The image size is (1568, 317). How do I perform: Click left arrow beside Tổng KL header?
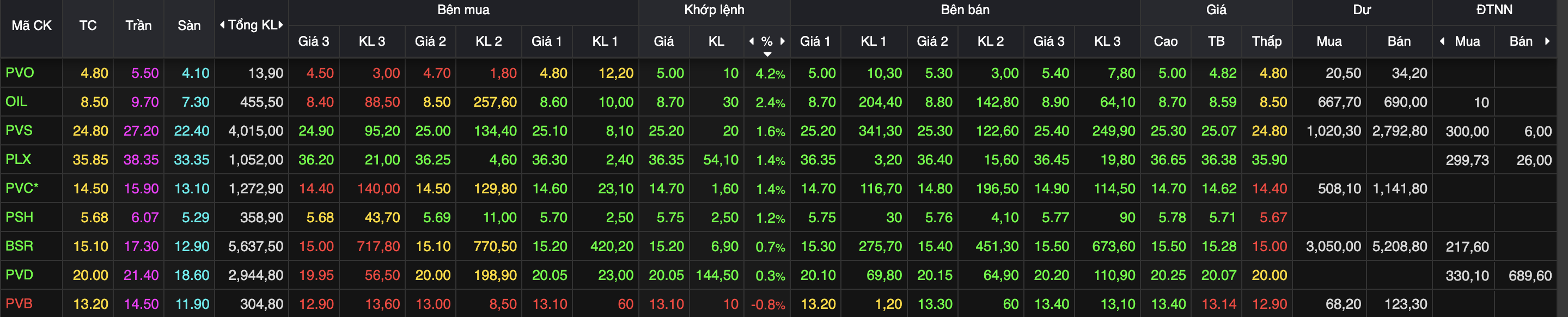pos(222,25)
